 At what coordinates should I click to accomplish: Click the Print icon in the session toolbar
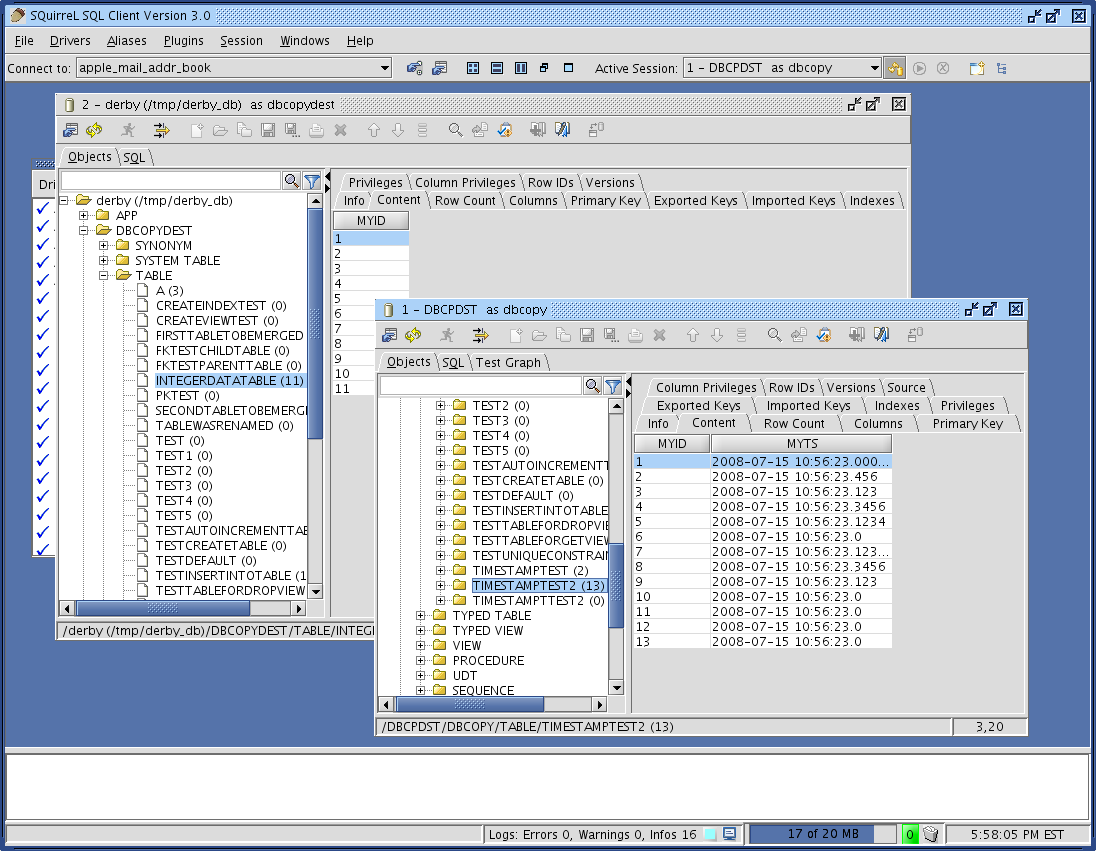click(636, 335)
